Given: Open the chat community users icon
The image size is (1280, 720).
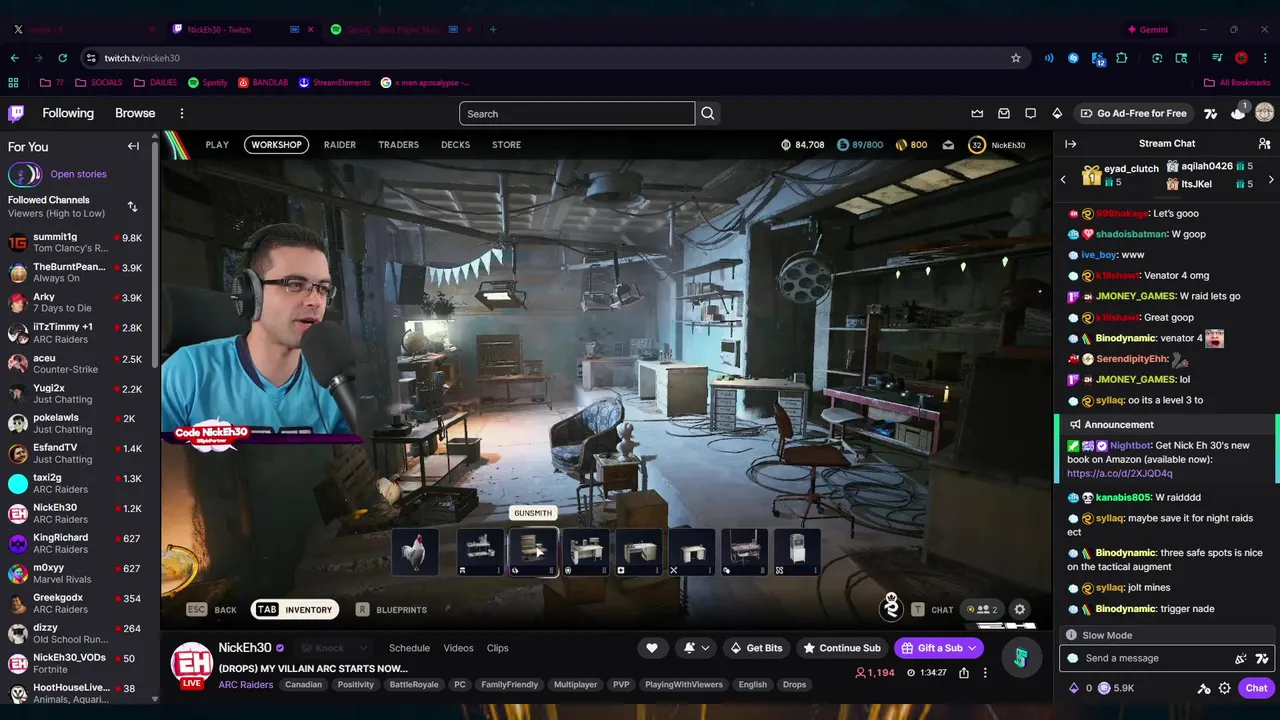Looking at the screenshot, I should click(x=1264, y=144).
